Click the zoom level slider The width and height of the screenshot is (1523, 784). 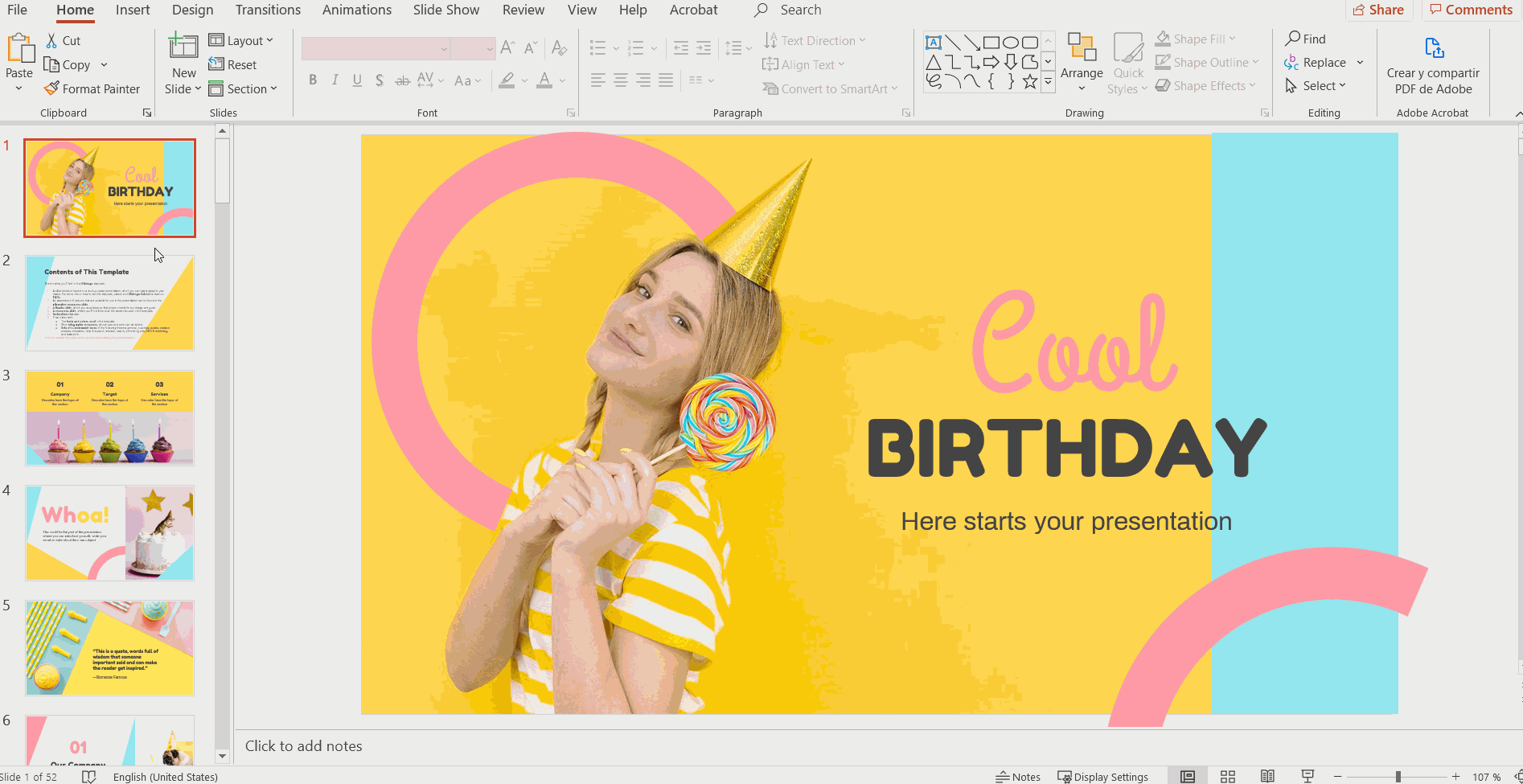1398,777
